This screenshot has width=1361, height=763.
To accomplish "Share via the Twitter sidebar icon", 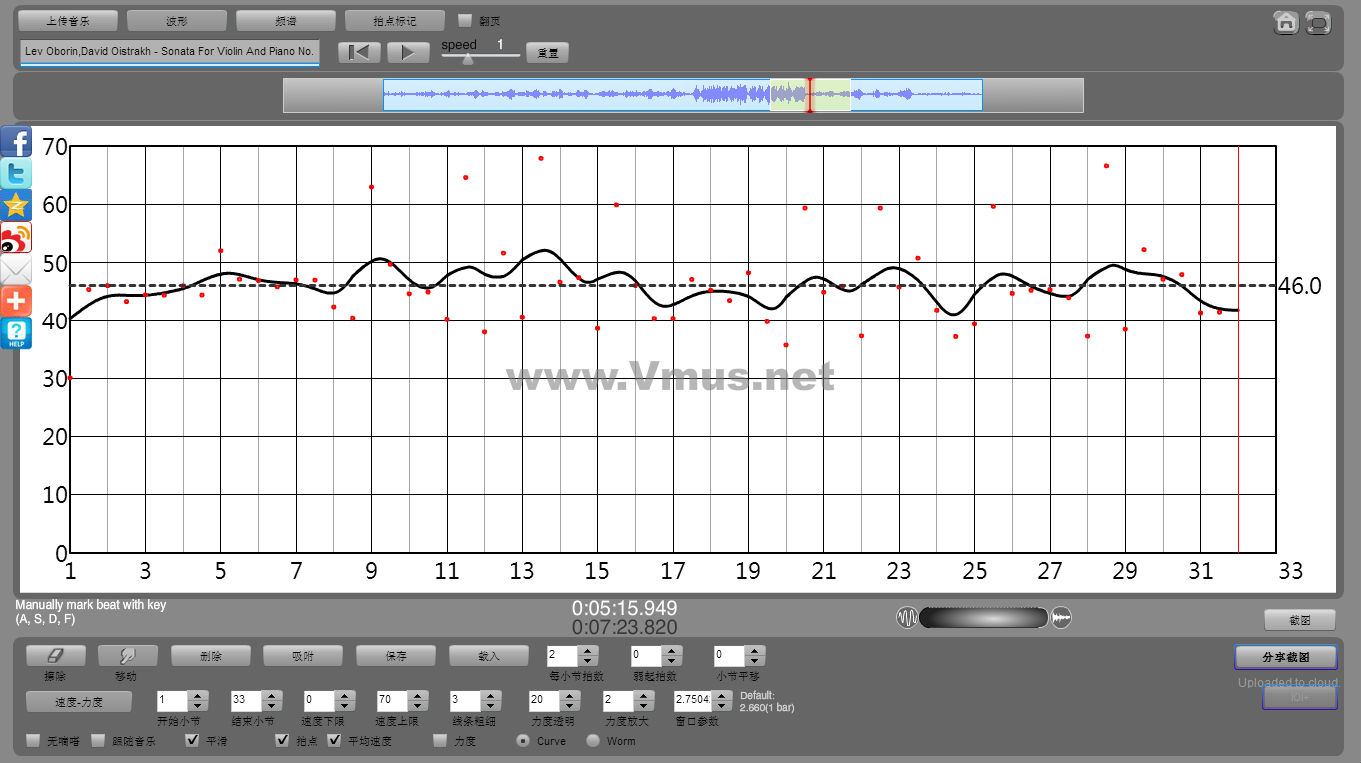I will [16, 173].
